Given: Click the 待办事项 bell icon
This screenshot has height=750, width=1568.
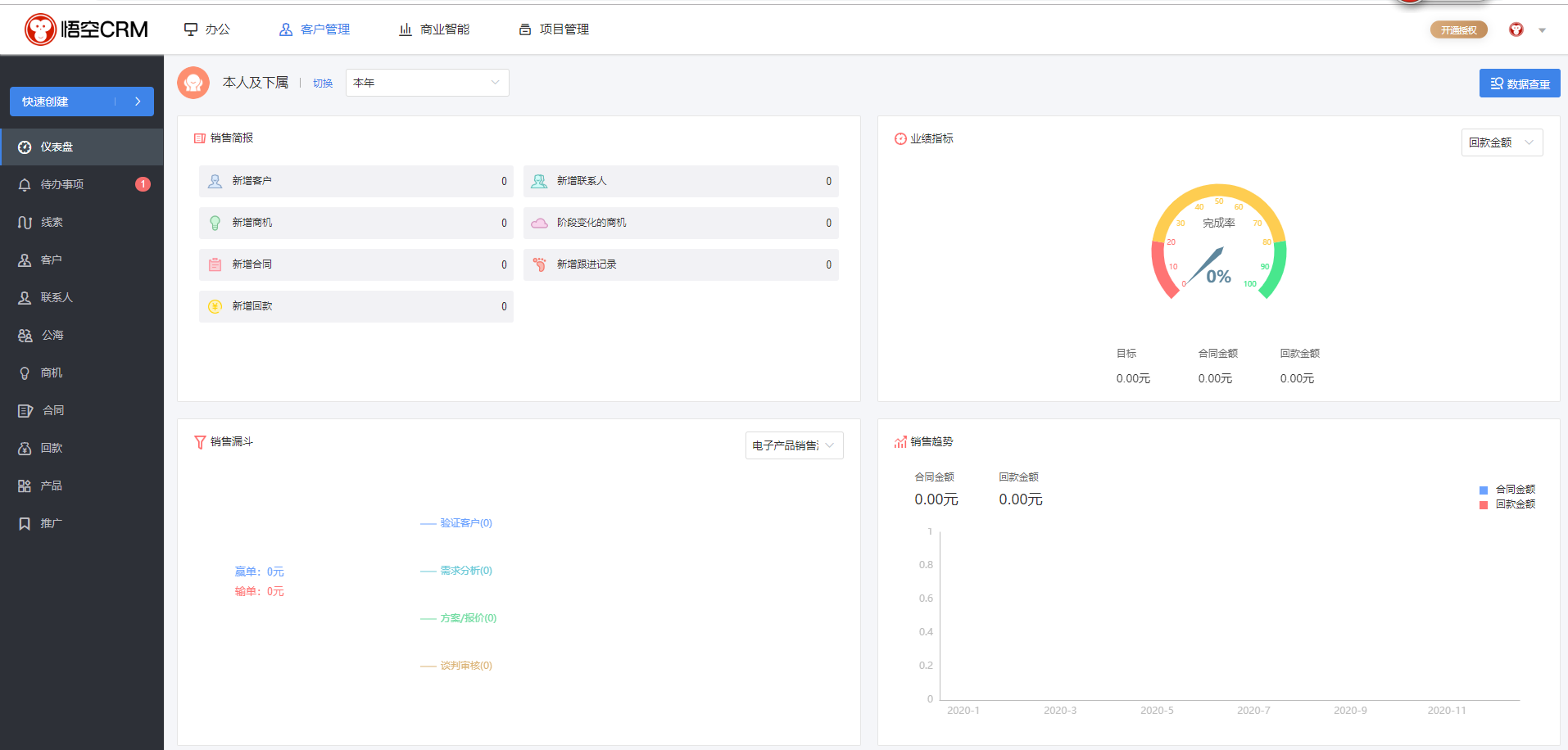Looking at the screenshot, I should click(x=25, y=185).
